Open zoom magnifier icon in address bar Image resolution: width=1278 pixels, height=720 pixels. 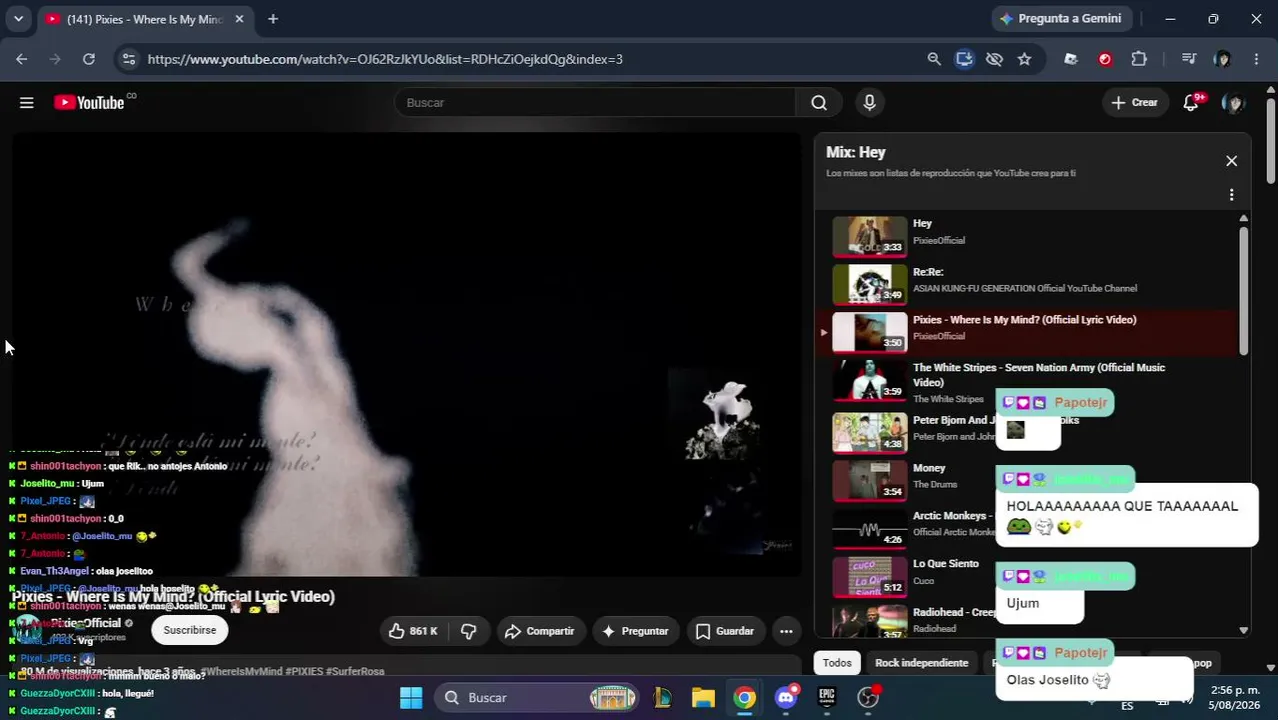[x=934, y=59]
